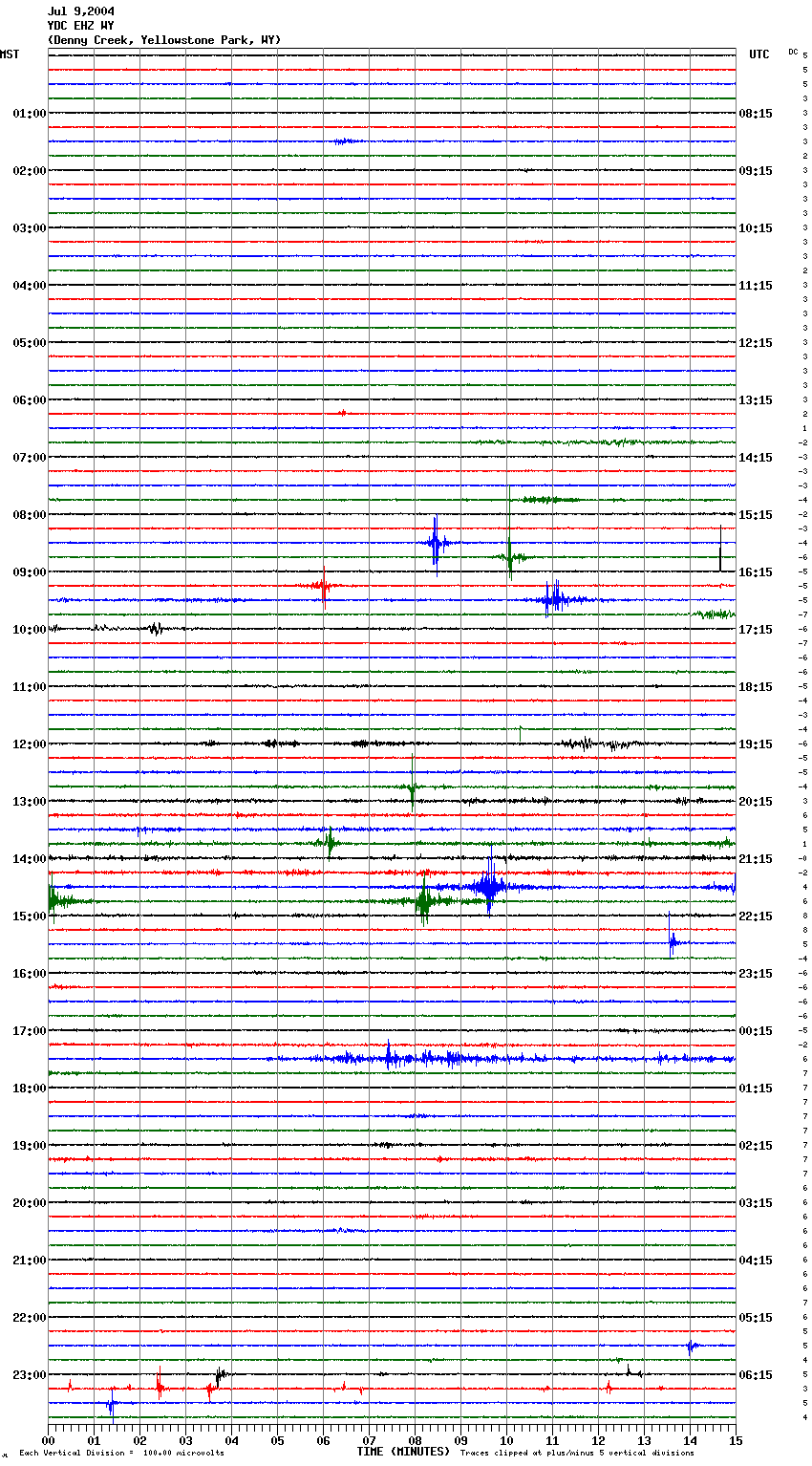Click minute "03" on the bottom axis
812x1466 pixels.
coord(185,1440)
